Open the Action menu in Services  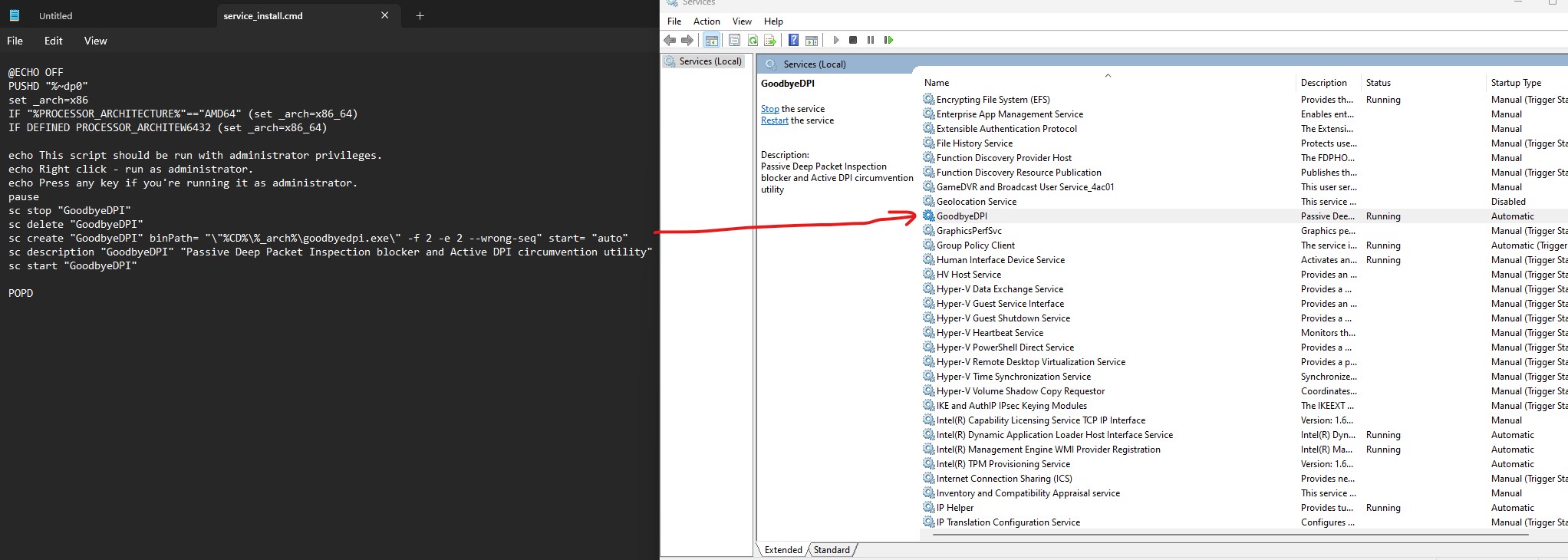tap(707, 21)
